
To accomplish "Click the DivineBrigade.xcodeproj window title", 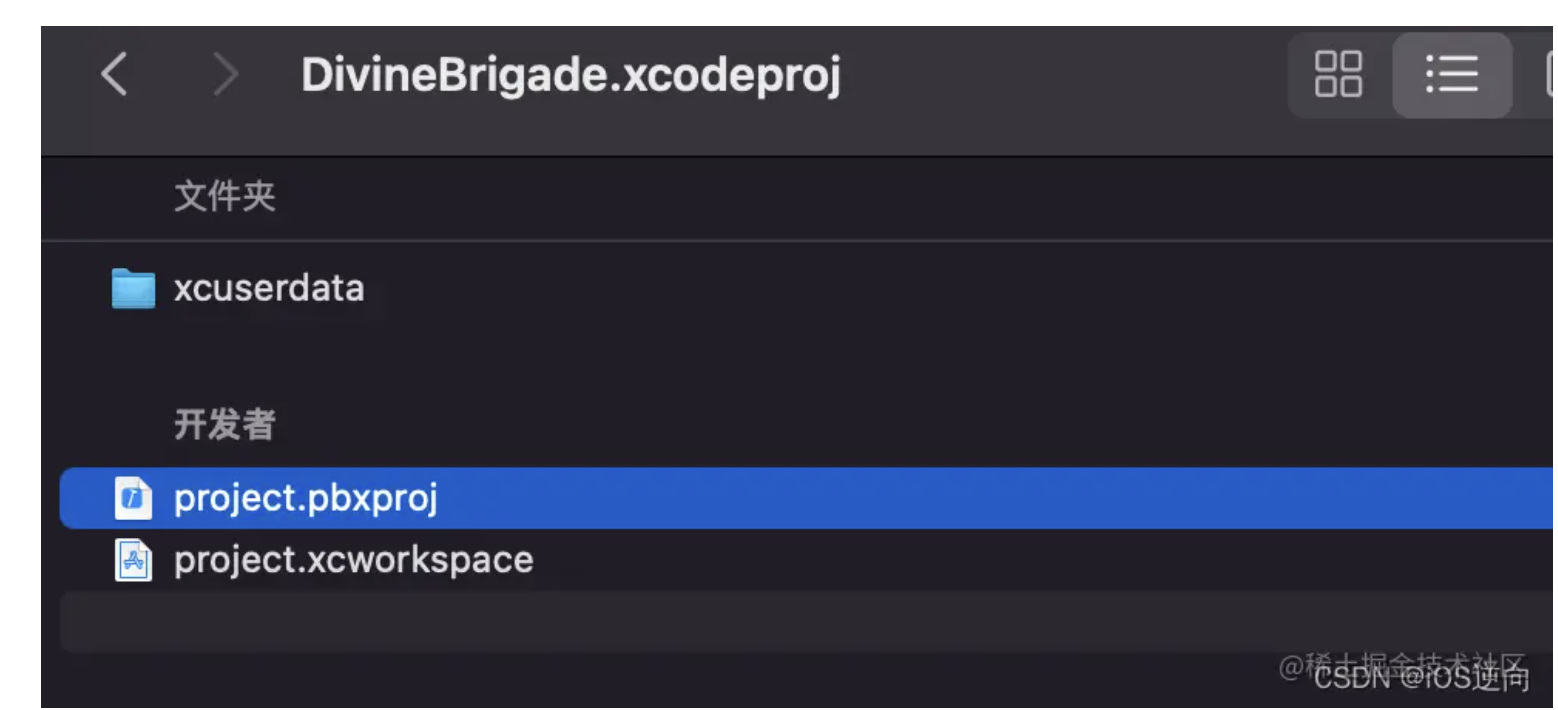I will [571, 75].
